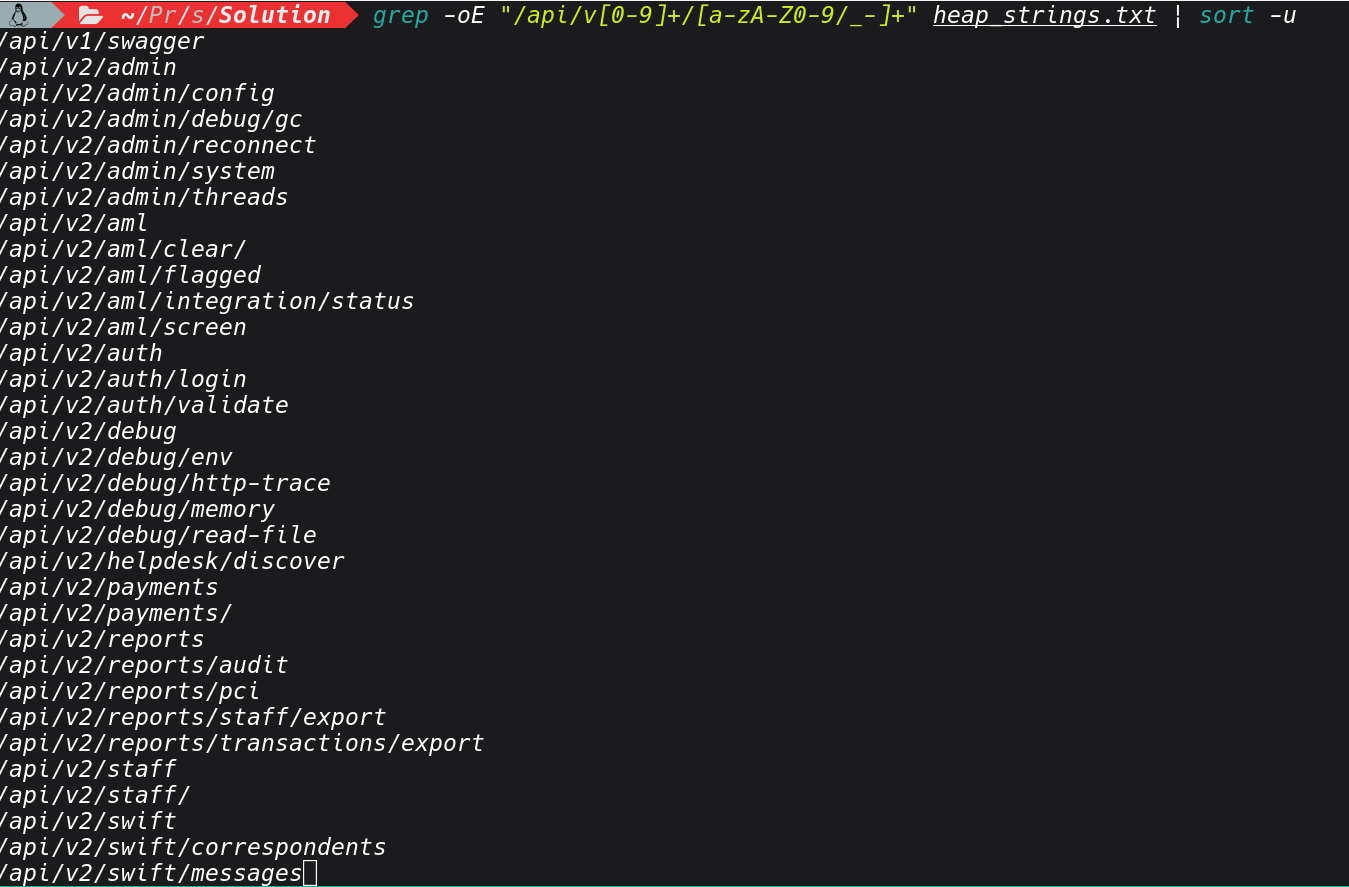Click the /api/v2/debug/http-trace line
The image size is (1349, 887).
coord(164,483)
